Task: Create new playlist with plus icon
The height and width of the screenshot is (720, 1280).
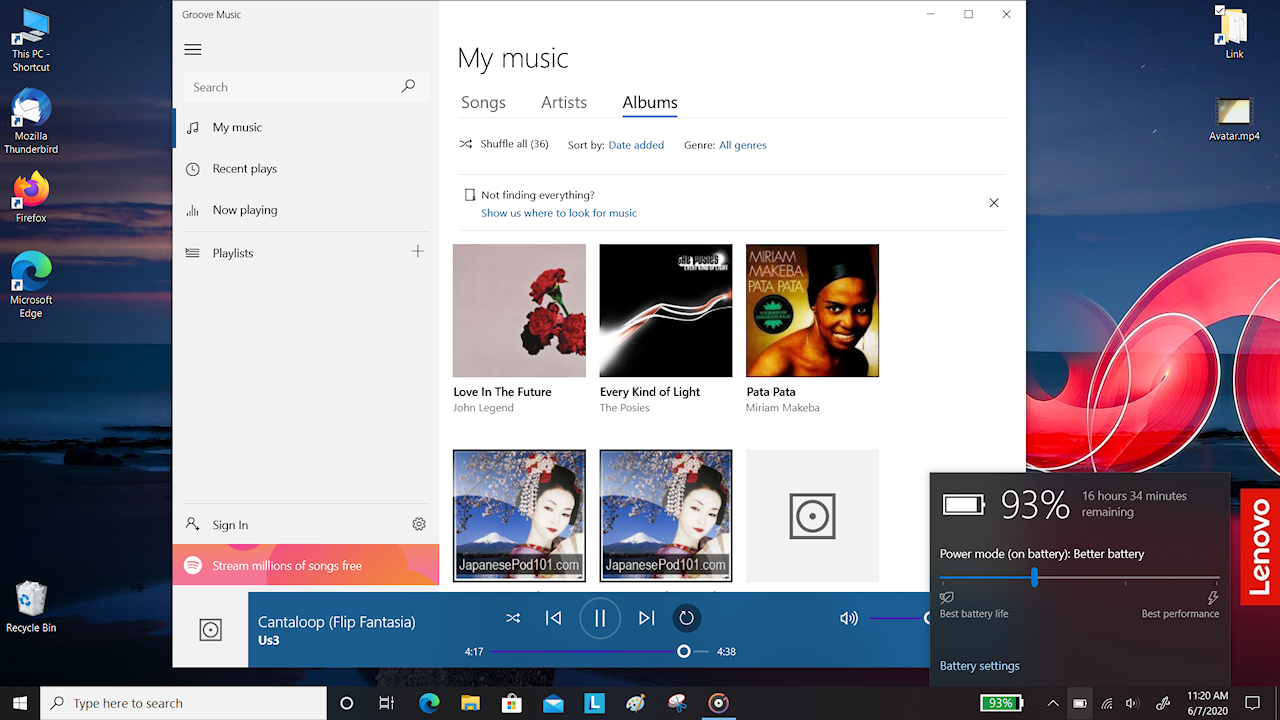Action: point(418,252)
